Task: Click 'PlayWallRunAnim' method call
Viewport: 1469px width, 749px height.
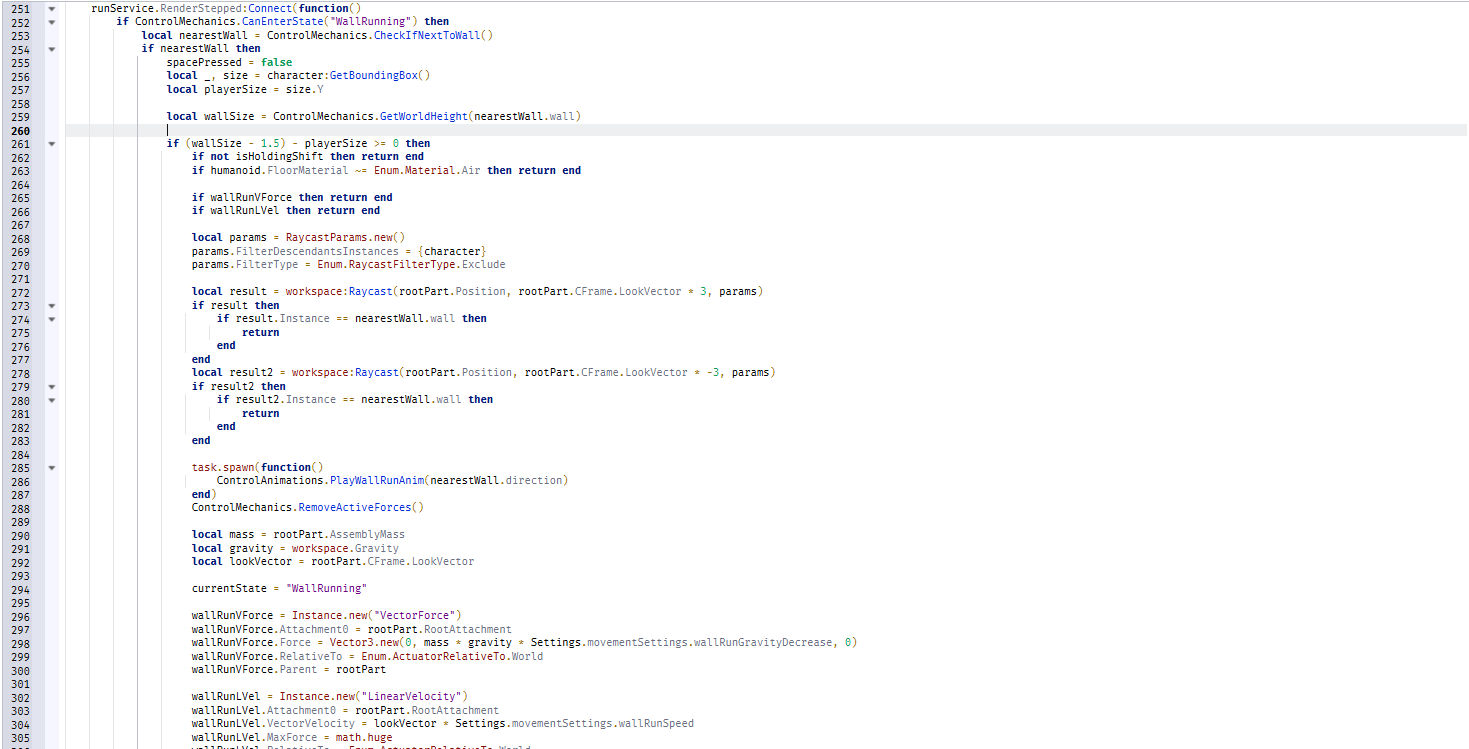Action: click(x=376, y=481)
